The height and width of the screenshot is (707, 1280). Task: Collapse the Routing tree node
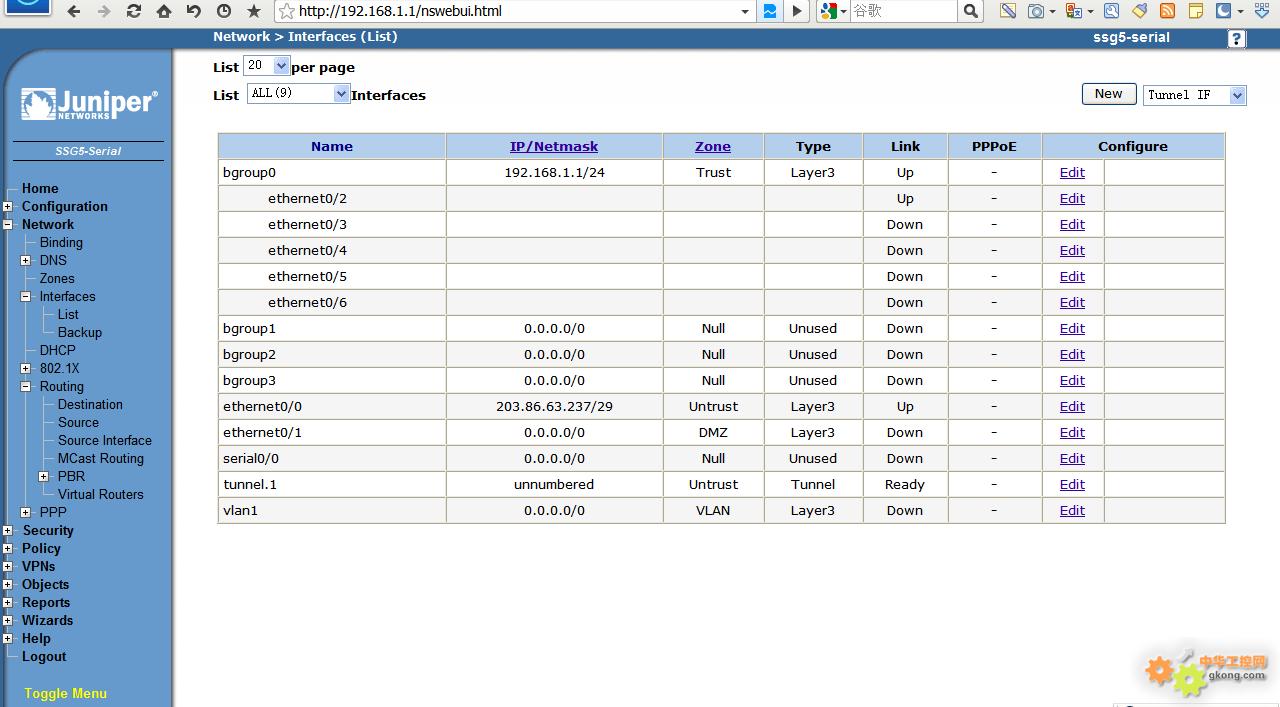[x=26, y=387]
